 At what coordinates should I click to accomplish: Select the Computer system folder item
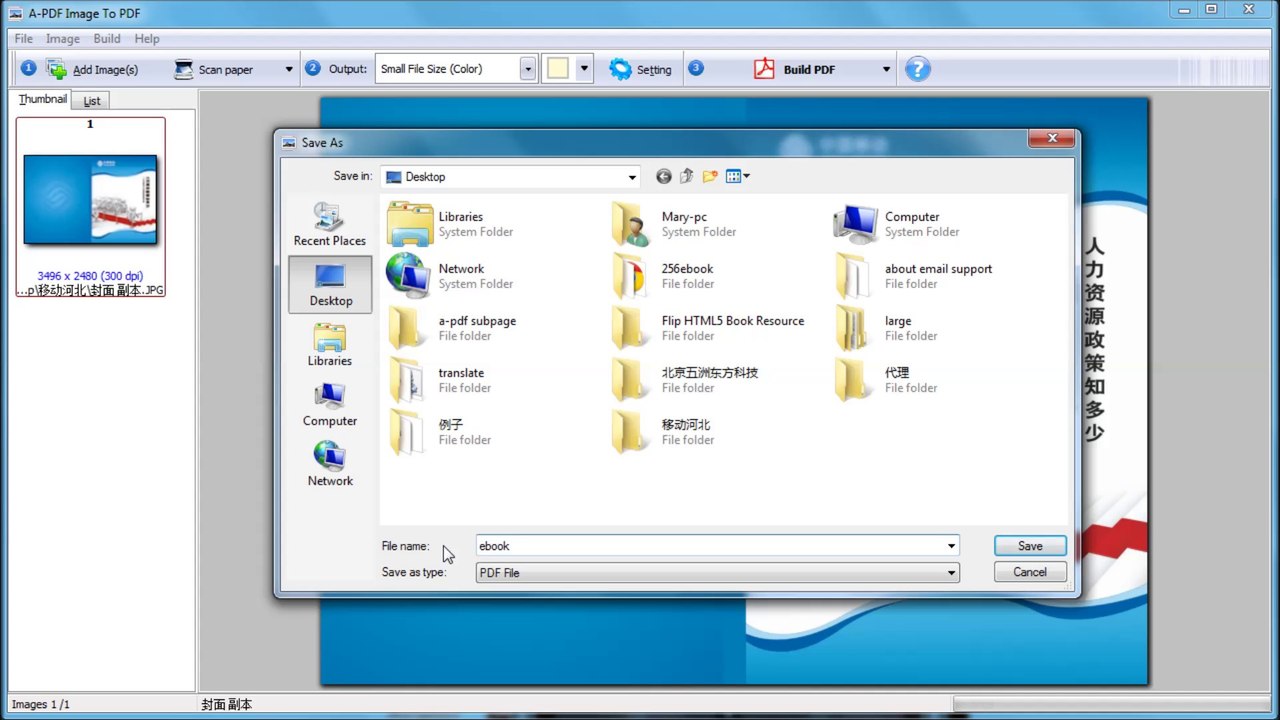pyautogui.click(x=897, y=224)
